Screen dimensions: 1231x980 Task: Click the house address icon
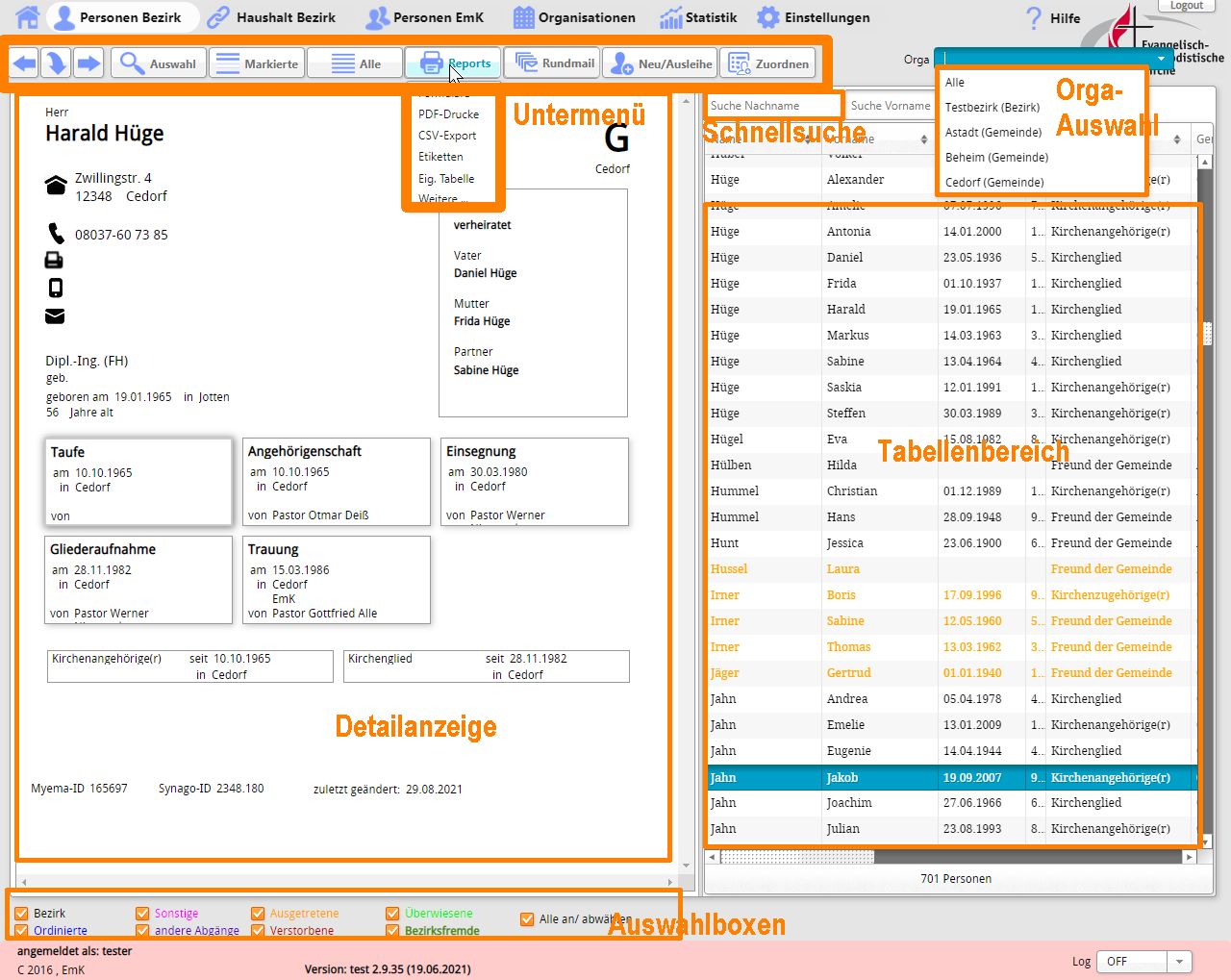(56, 186)
